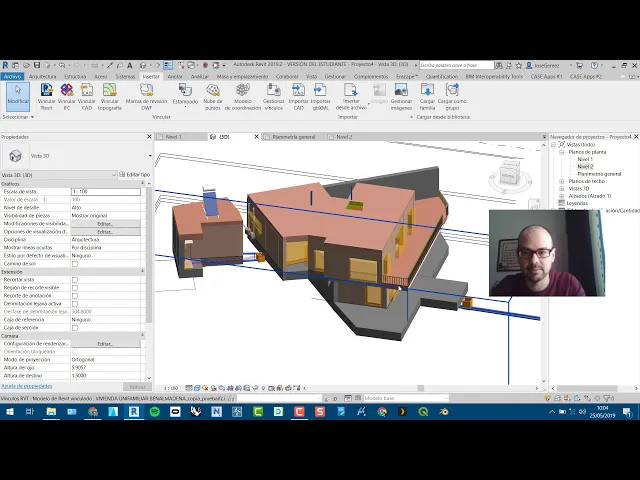Image resolution: width=640 pixels, height=480 pixels.
Task: Collapse the Planos de planta node
Action: pyautogui.click(x=562, y=152)
